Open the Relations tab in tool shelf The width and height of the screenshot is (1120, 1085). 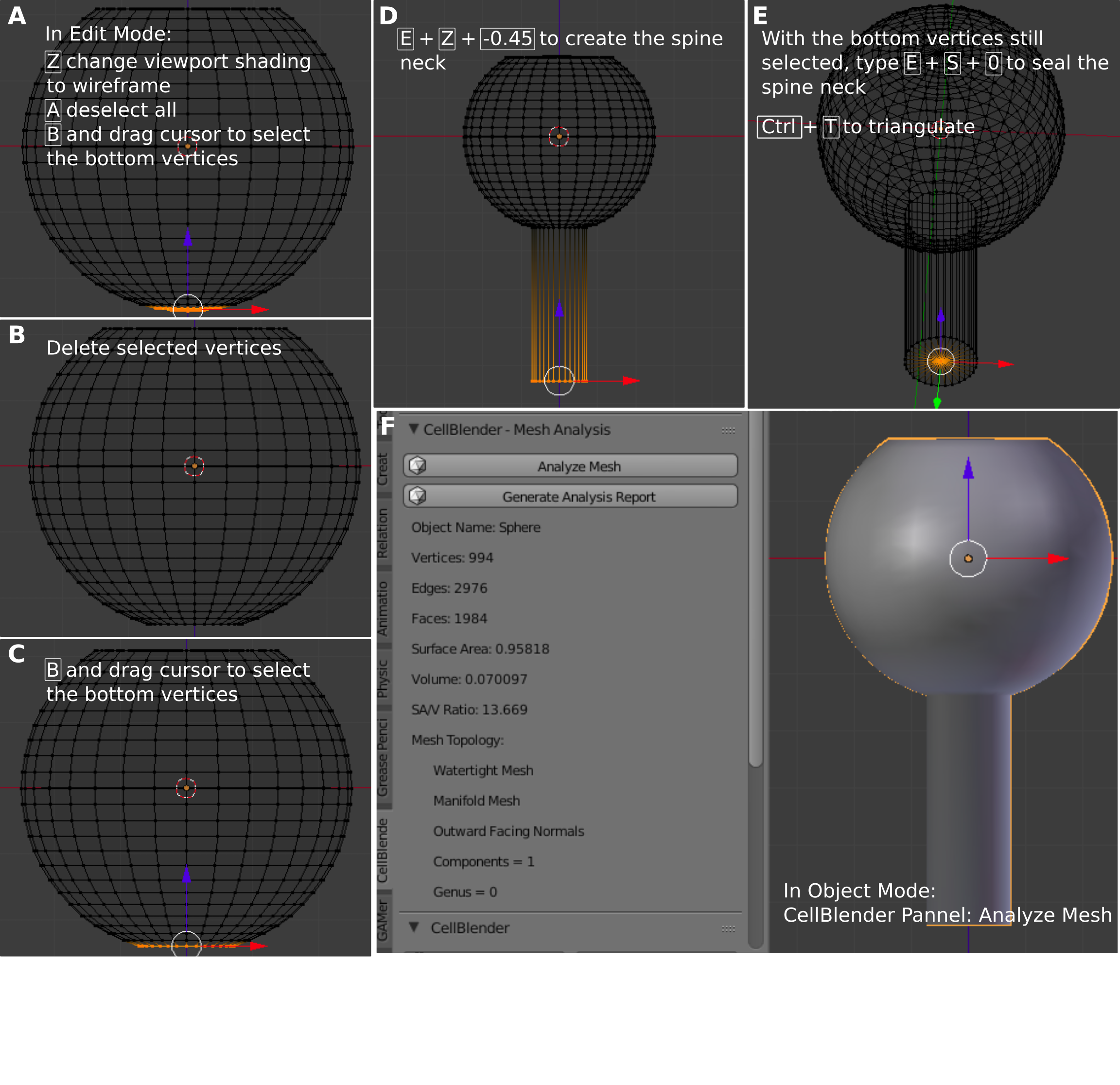pyautogui.click(x=382, y=532)
